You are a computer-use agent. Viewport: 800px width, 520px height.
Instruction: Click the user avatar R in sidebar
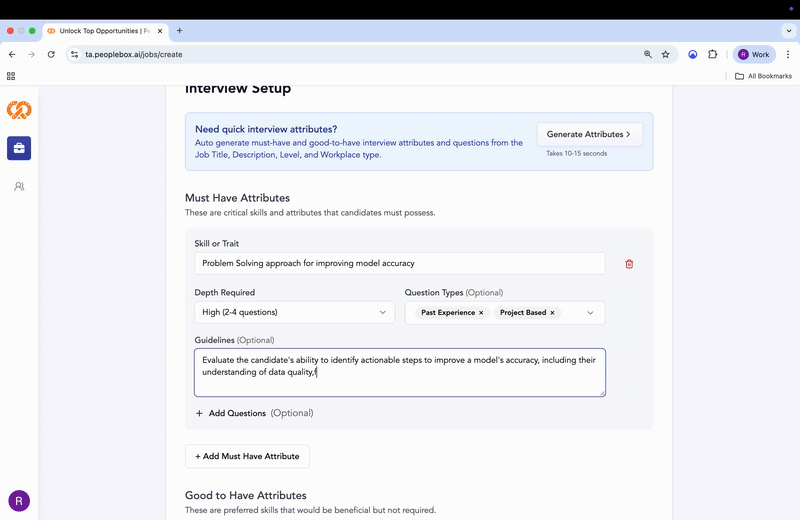pos(19,500)
